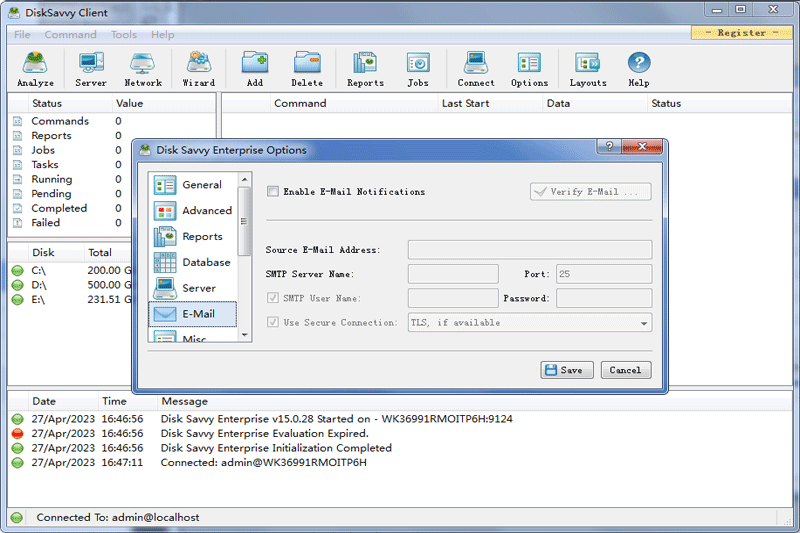
Task: Cancel the options dialog
Action: pos(626,370)
